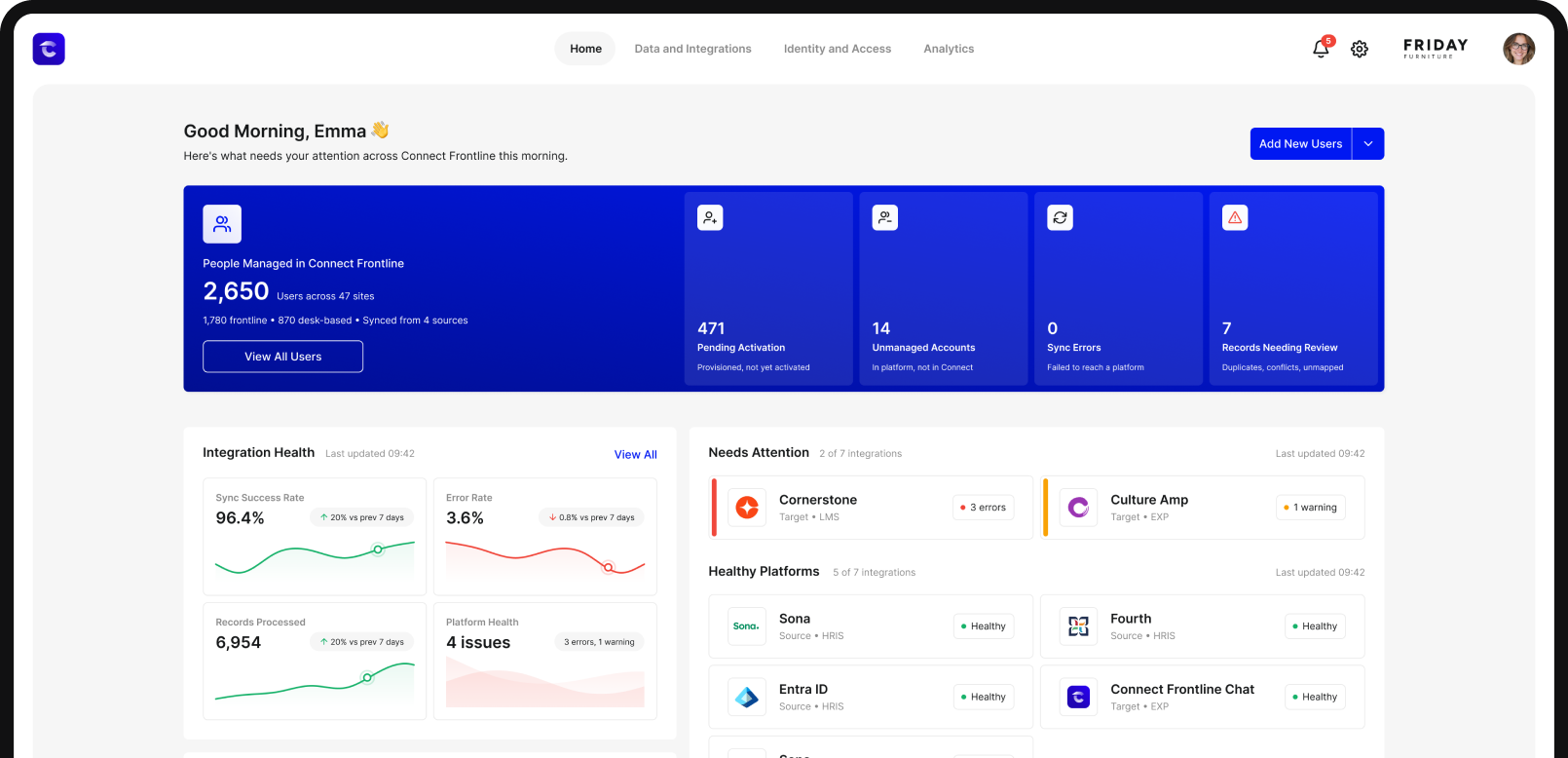Click the Sync Errors refresh icon
The image size is (1568, 758).
(1060, 218)
